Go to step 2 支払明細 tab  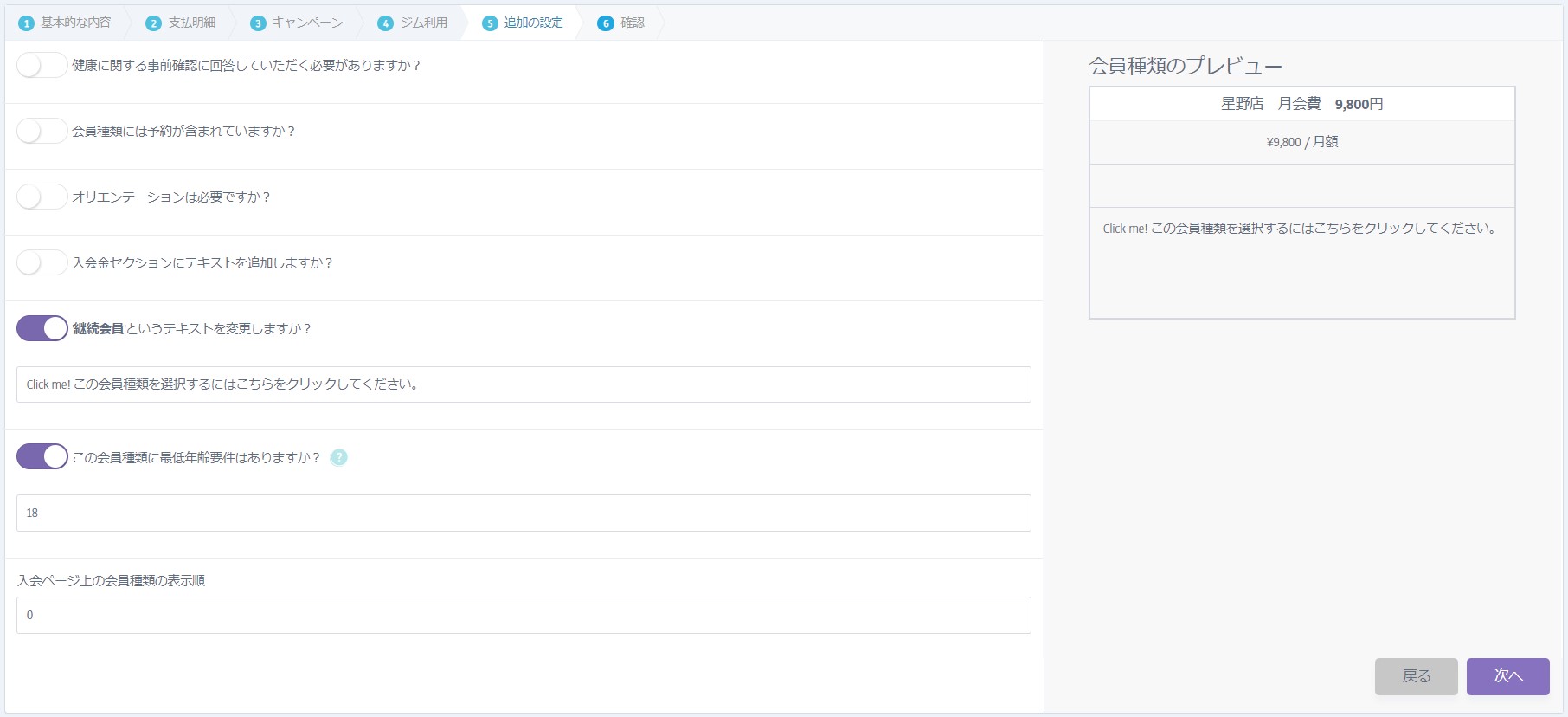tap(181, 23)
